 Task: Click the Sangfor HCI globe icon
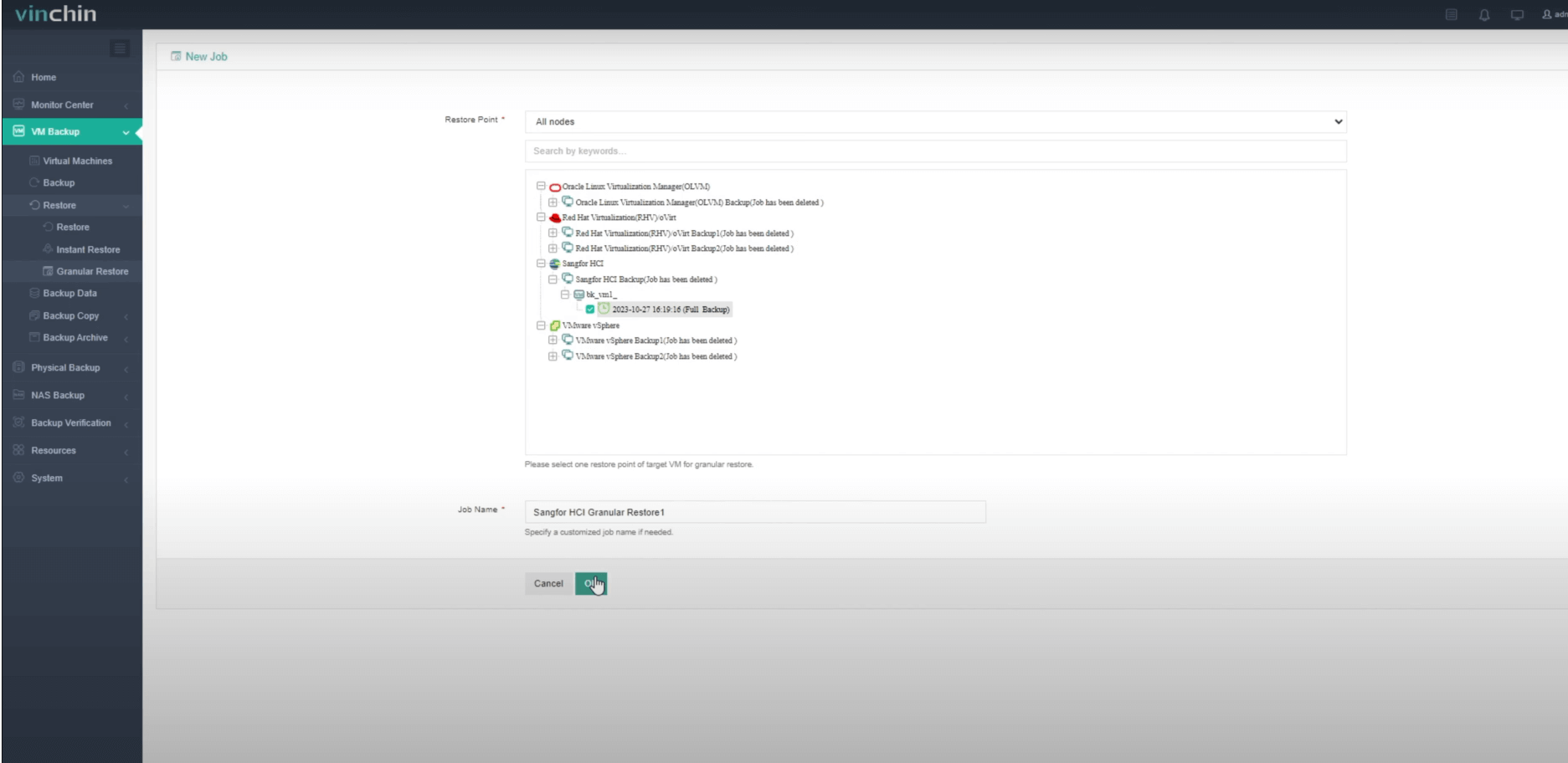click(x=555, y=264)
